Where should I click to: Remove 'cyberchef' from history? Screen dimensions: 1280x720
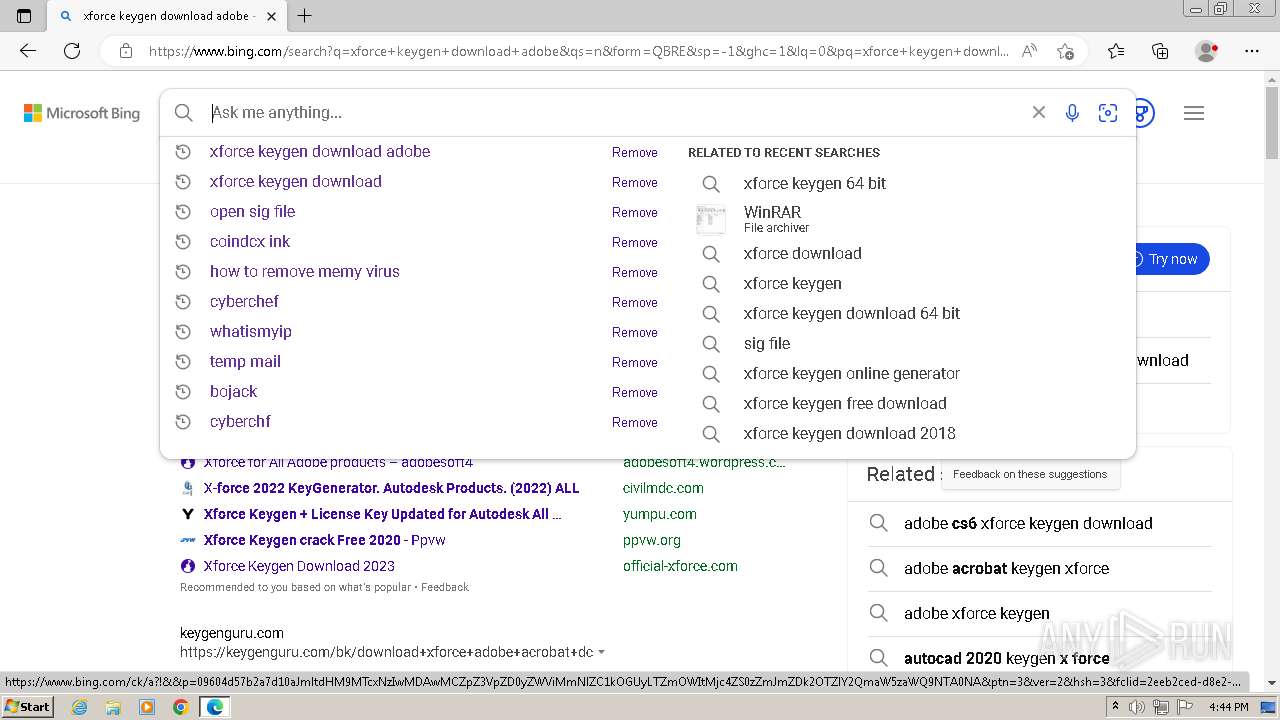click(635, 302)
